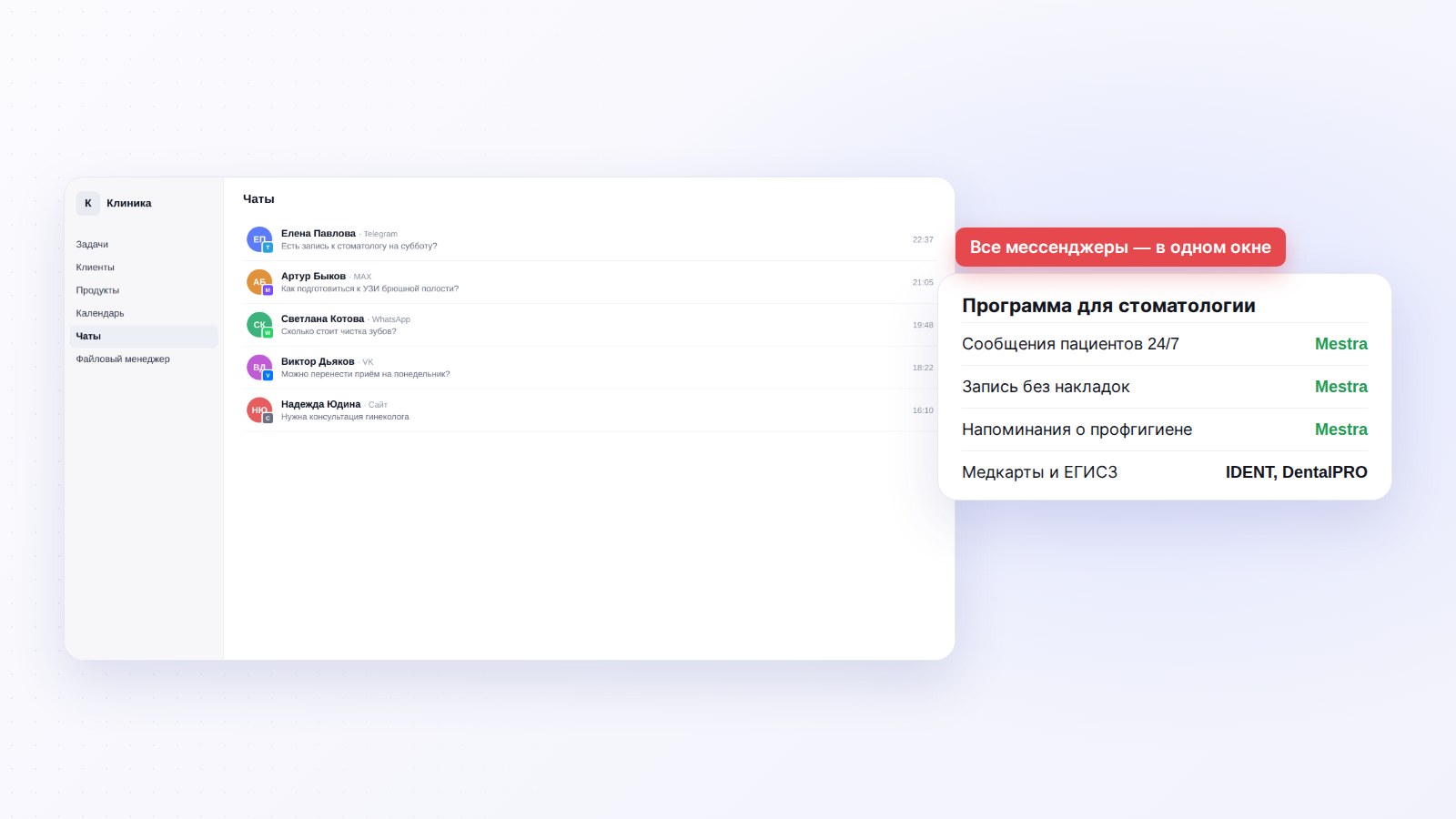
Task: Open Светлана Котова avatar with WhatsApp badge
Action: click(259, 325)
